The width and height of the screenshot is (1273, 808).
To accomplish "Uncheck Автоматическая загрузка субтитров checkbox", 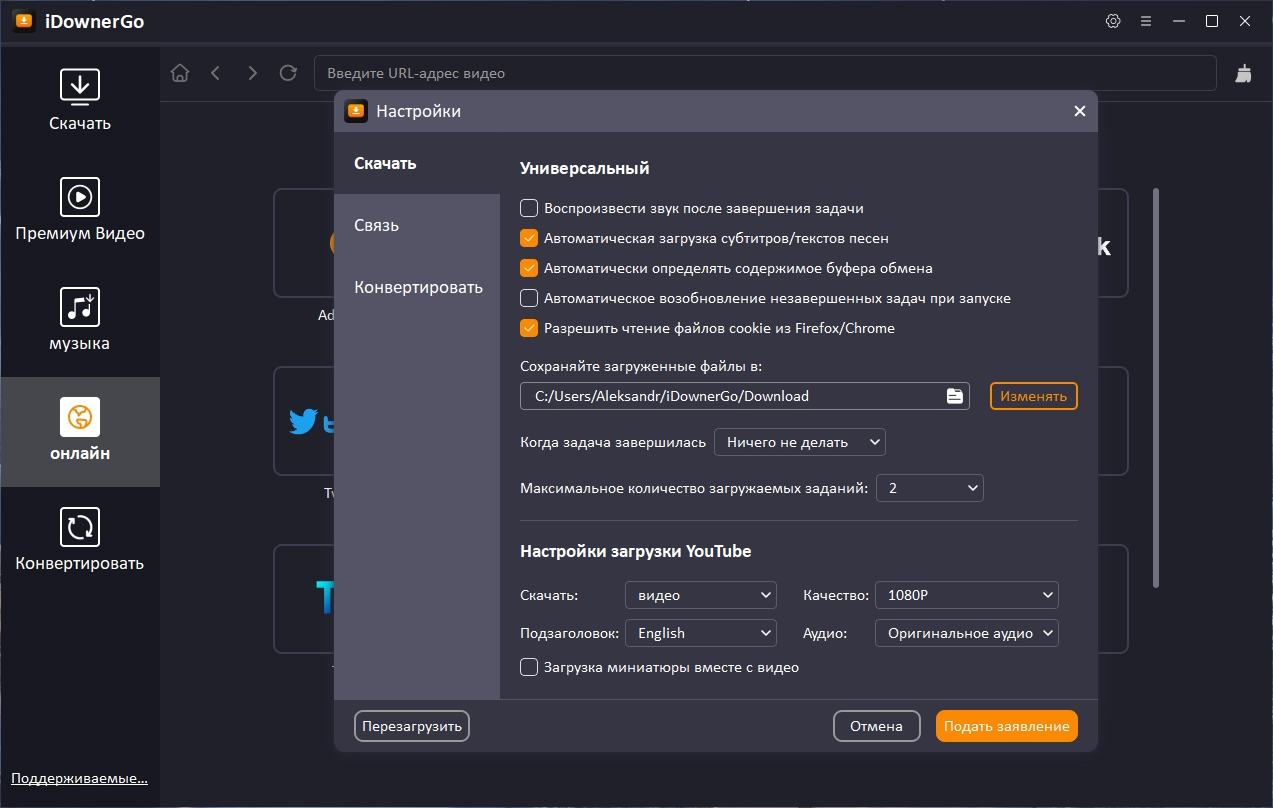I will 529,239.
